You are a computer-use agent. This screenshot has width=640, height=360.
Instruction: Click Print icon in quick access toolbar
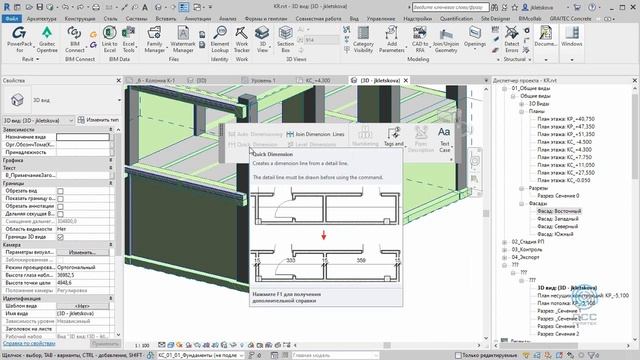(x=96, y=7)
